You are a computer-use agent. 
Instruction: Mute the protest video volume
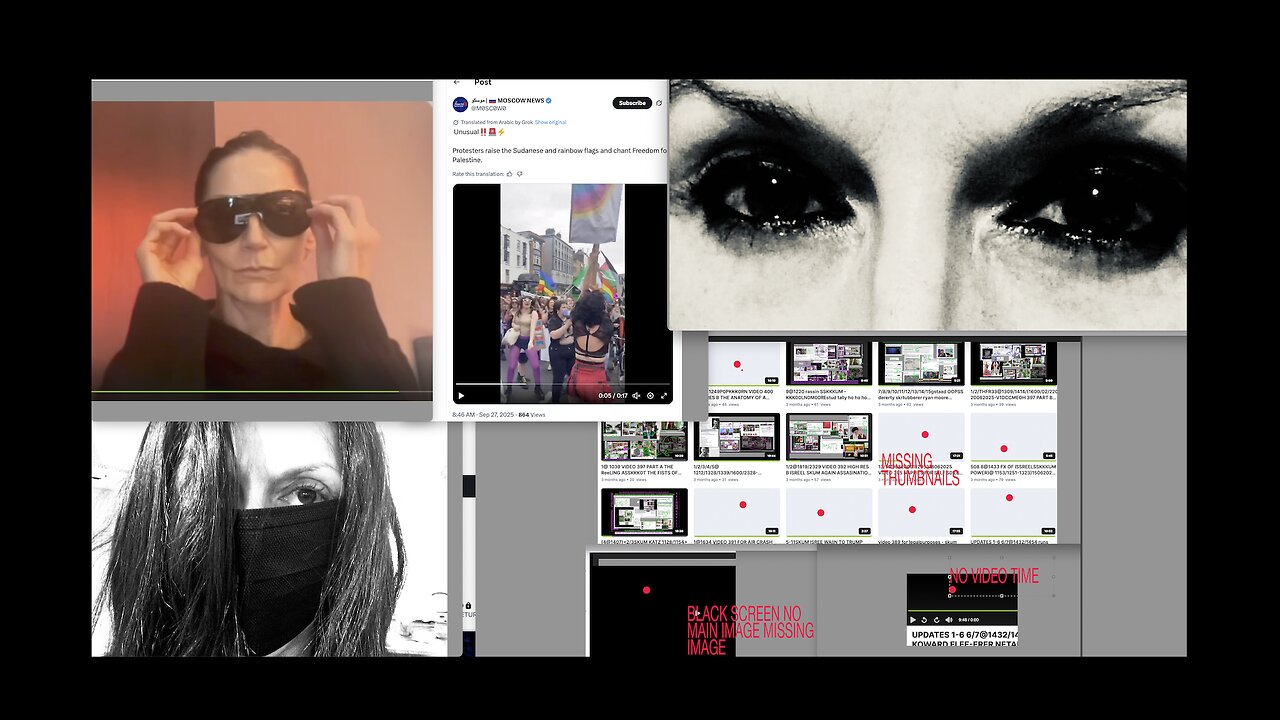click(x=636, y=396)
